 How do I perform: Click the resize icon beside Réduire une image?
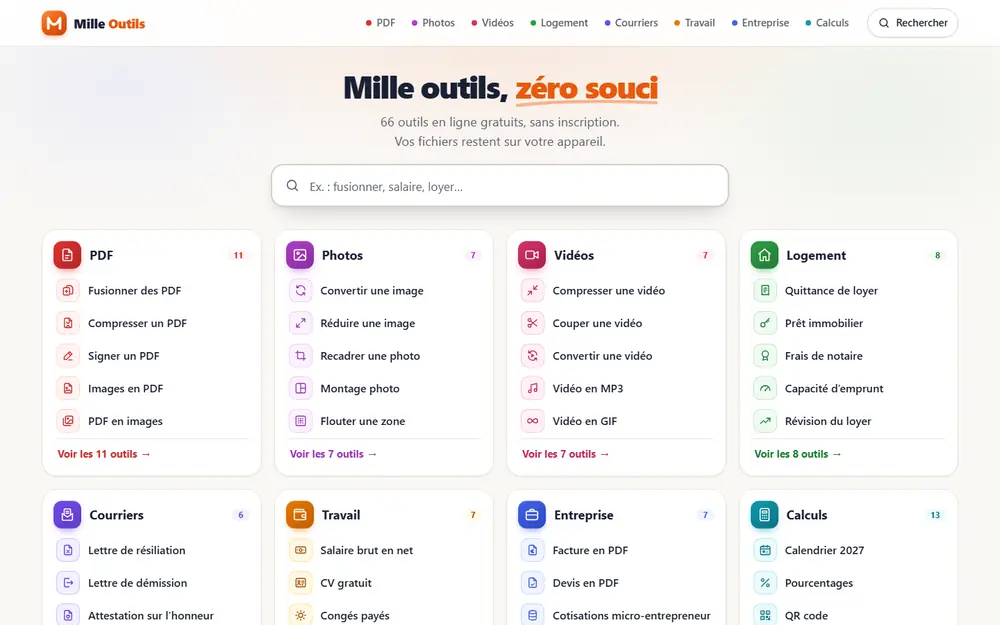tap(300, 323)
